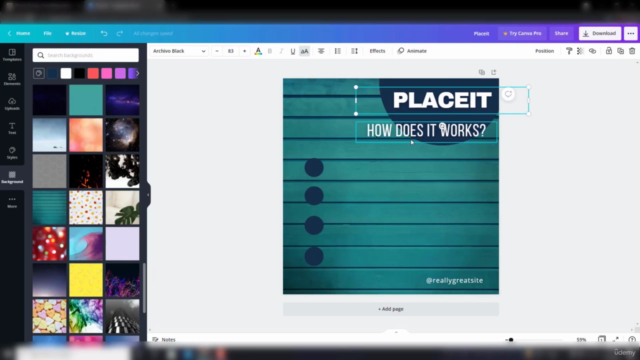
Task: Enter fullscreen presentation mode
Action: pos(616,339)
